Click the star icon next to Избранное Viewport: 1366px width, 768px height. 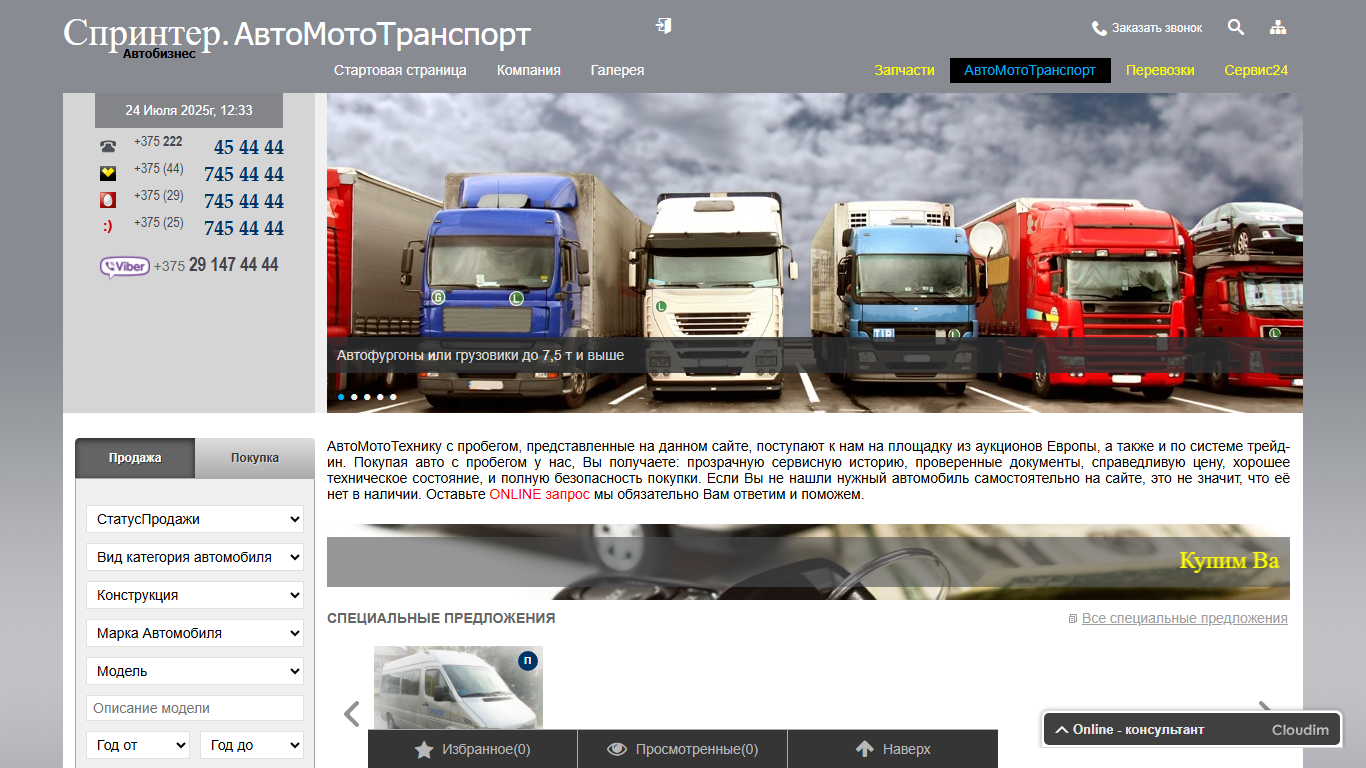[424, 749]
